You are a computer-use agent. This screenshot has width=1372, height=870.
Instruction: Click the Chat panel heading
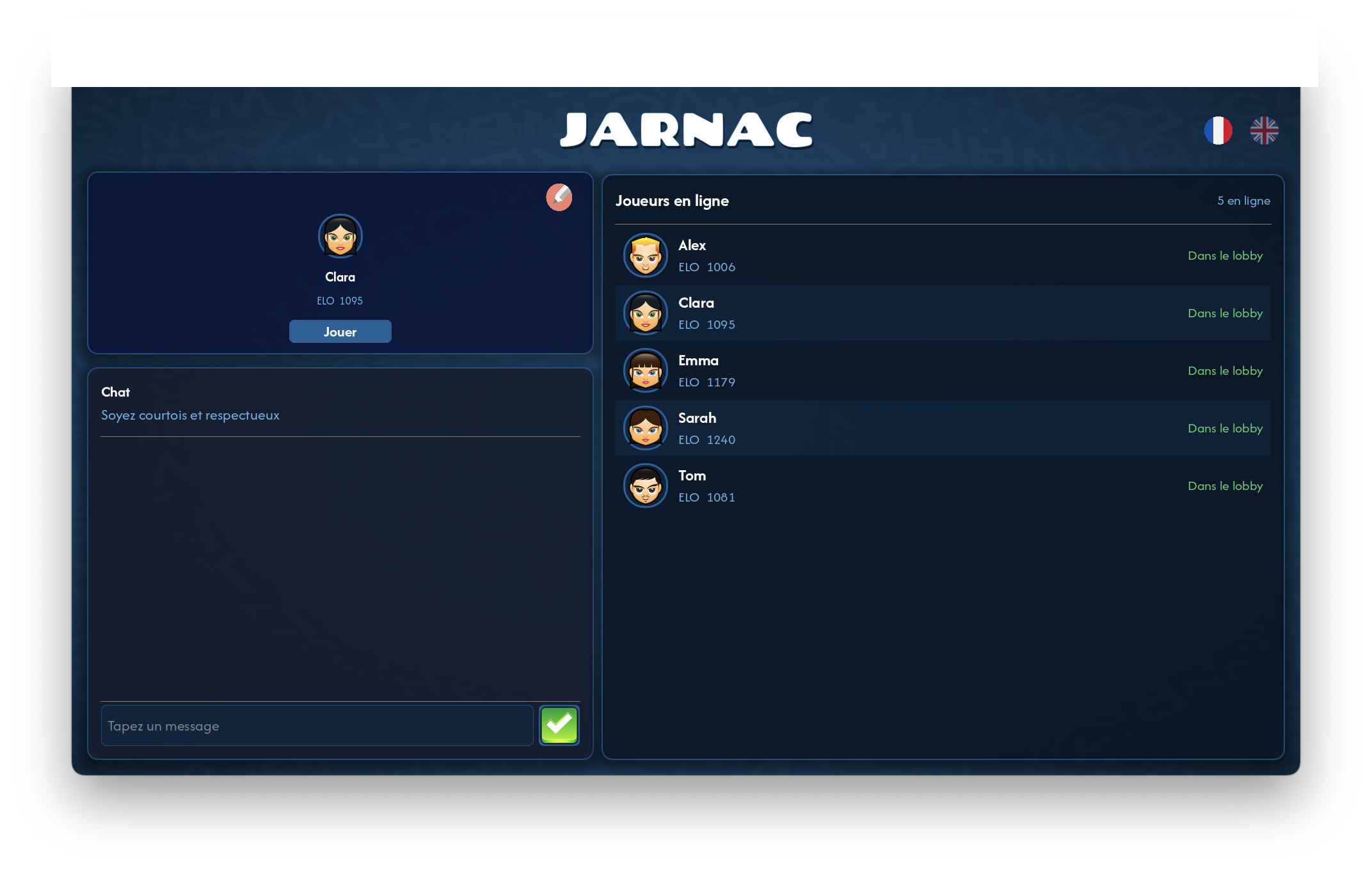click(x=115, y=392)
